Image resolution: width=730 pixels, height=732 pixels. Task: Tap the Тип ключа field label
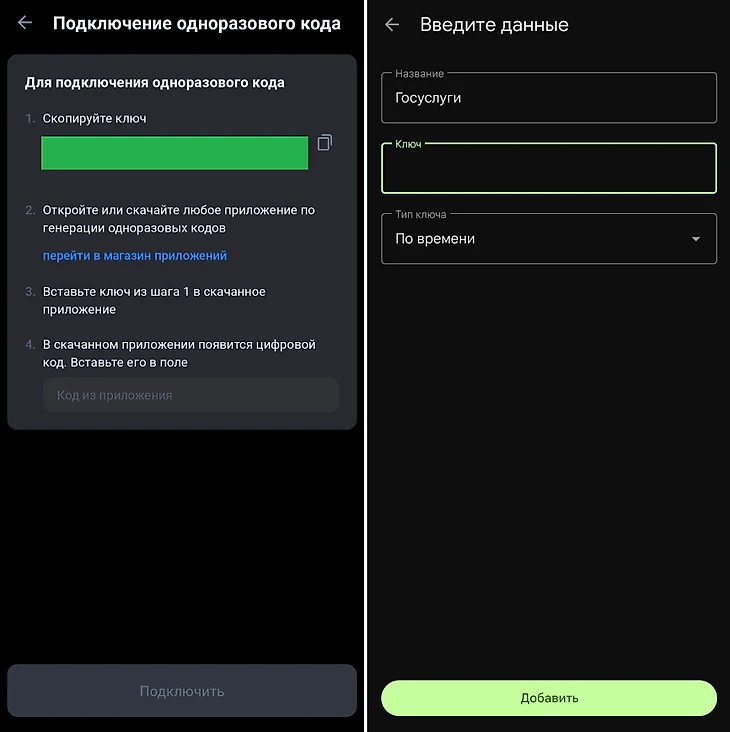pos(421,214)
